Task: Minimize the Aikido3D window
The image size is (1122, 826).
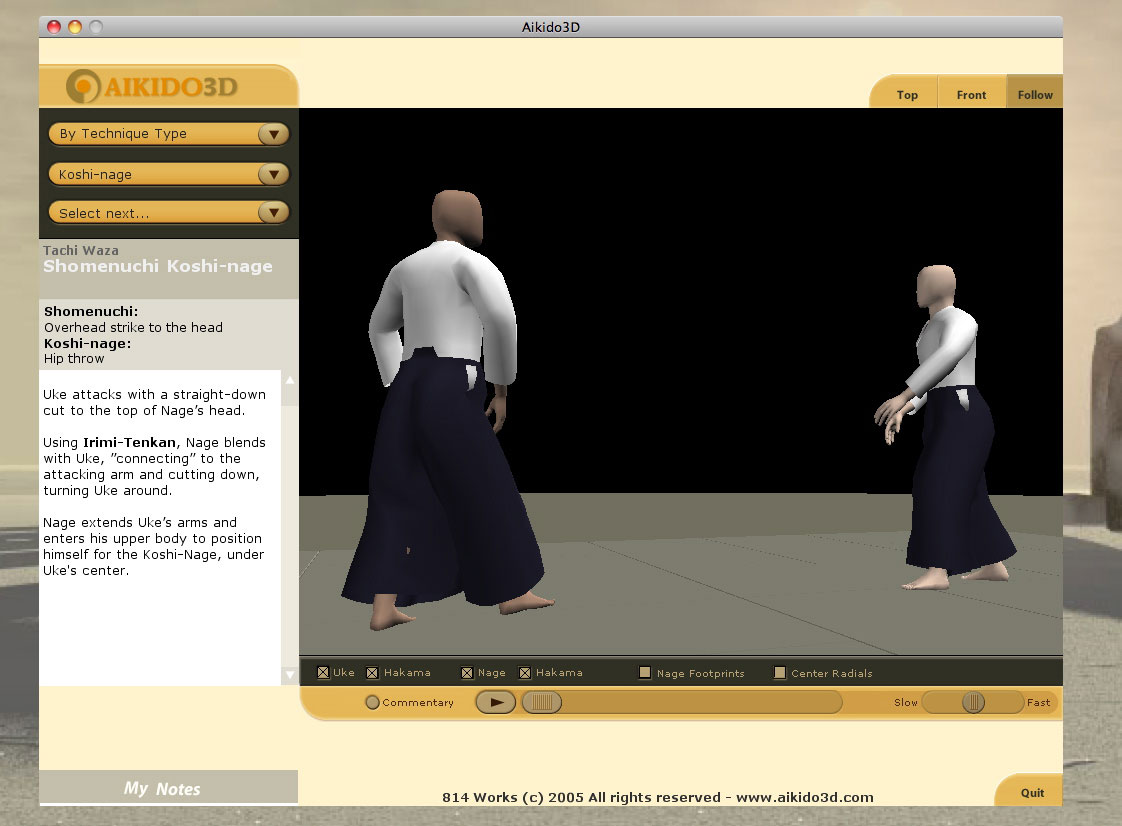Action: 75,26
